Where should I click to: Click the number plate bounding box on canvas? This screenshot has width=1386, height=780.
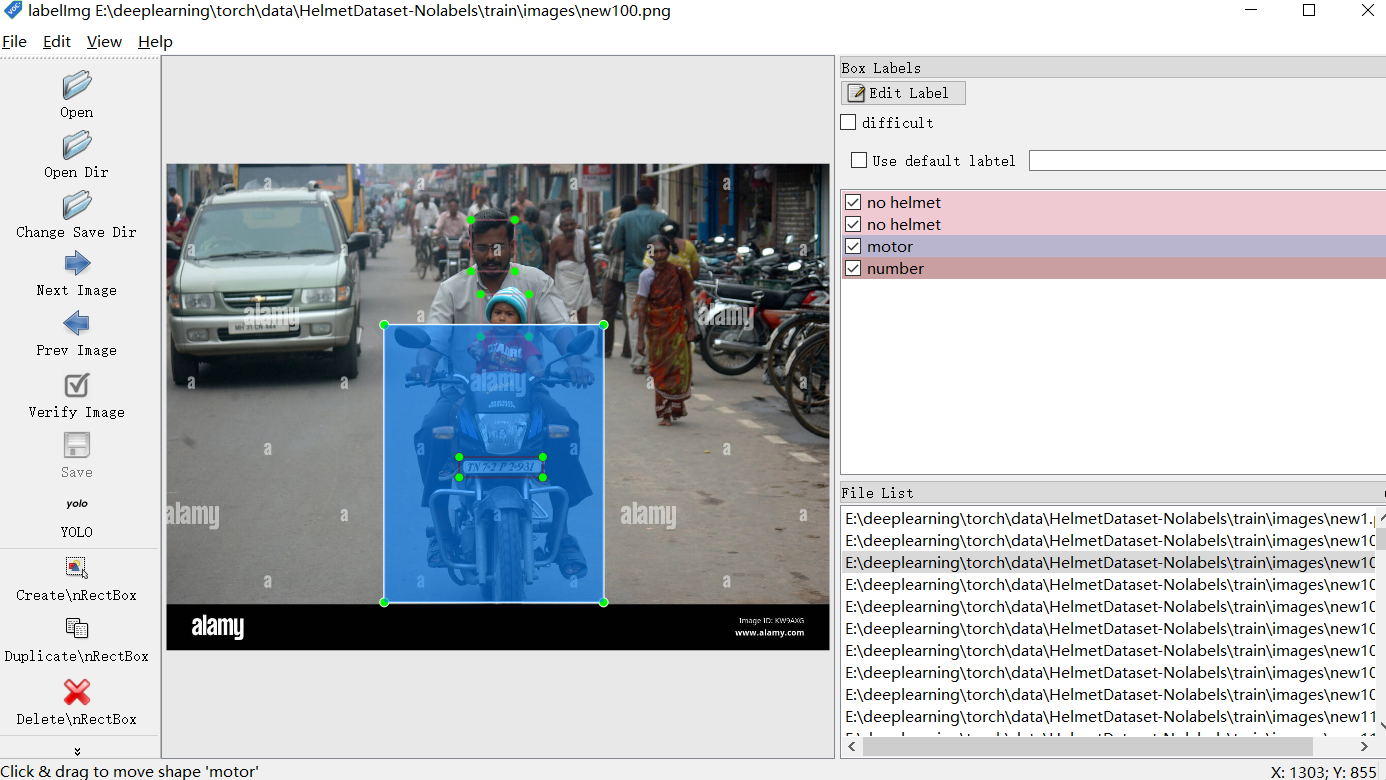coord(501,467)
